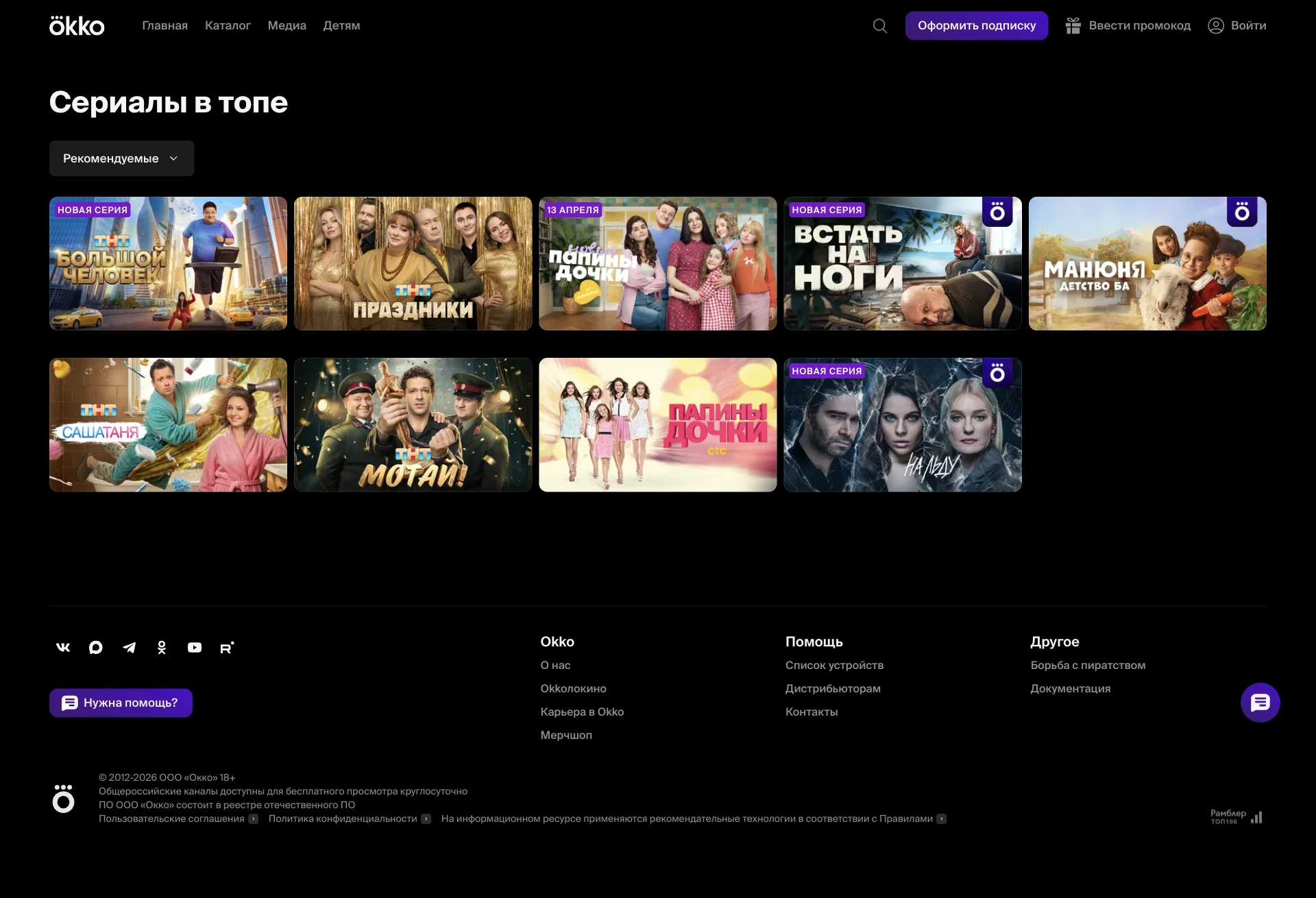Click the Оформить подписку button
The height and width of the screenshot is (898, 1316).
point(976,26)
